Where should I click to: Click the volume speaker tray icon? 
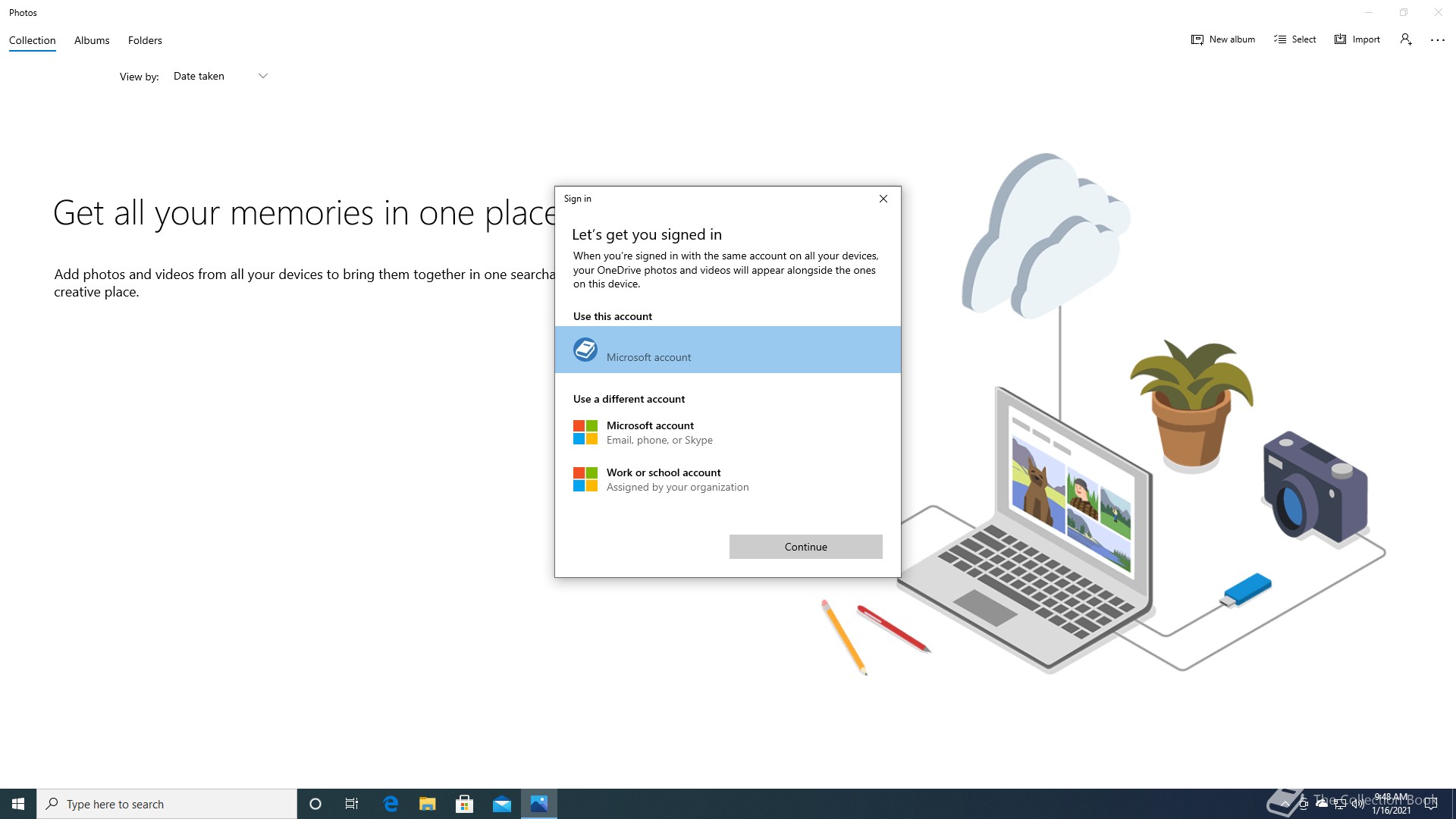(1358, 804)
